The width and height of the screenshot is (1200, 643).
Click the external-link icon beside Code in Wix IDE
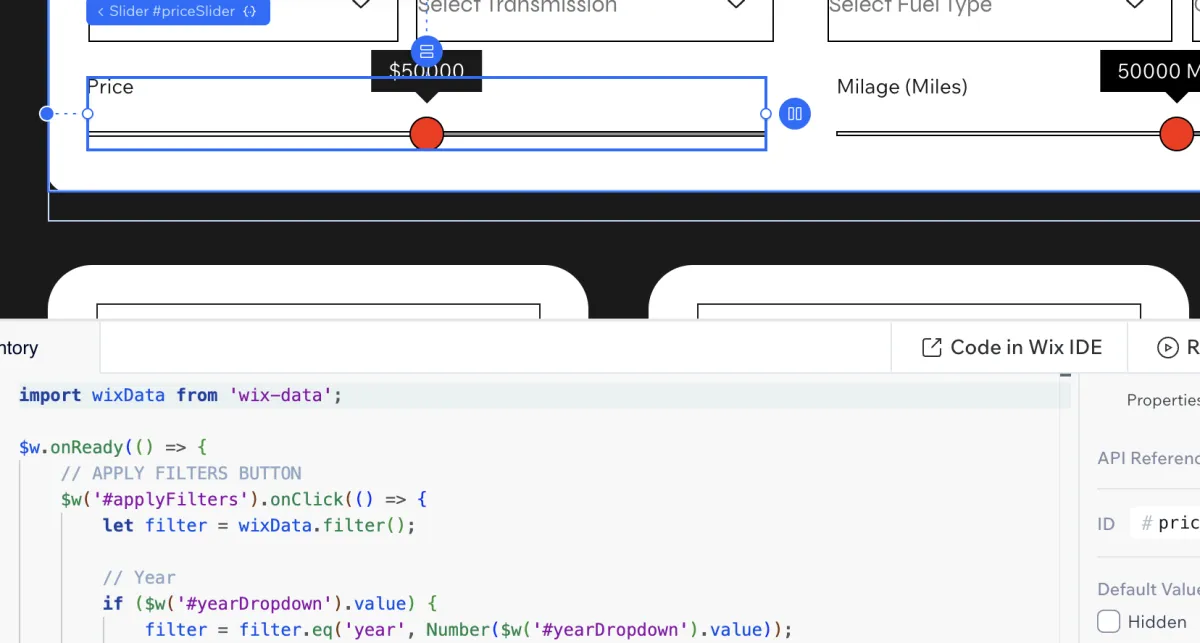click(931, 347)
